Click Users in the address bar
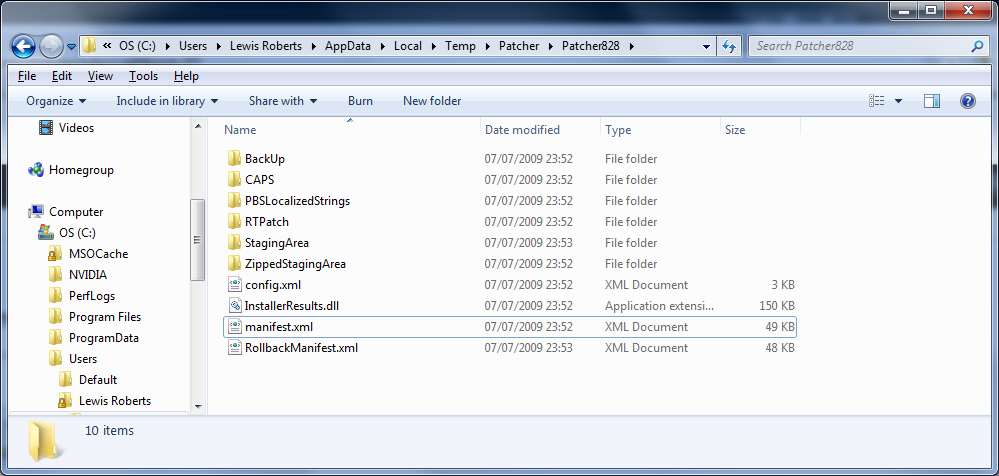Screen dimensions: 999x476 [193, 46]
